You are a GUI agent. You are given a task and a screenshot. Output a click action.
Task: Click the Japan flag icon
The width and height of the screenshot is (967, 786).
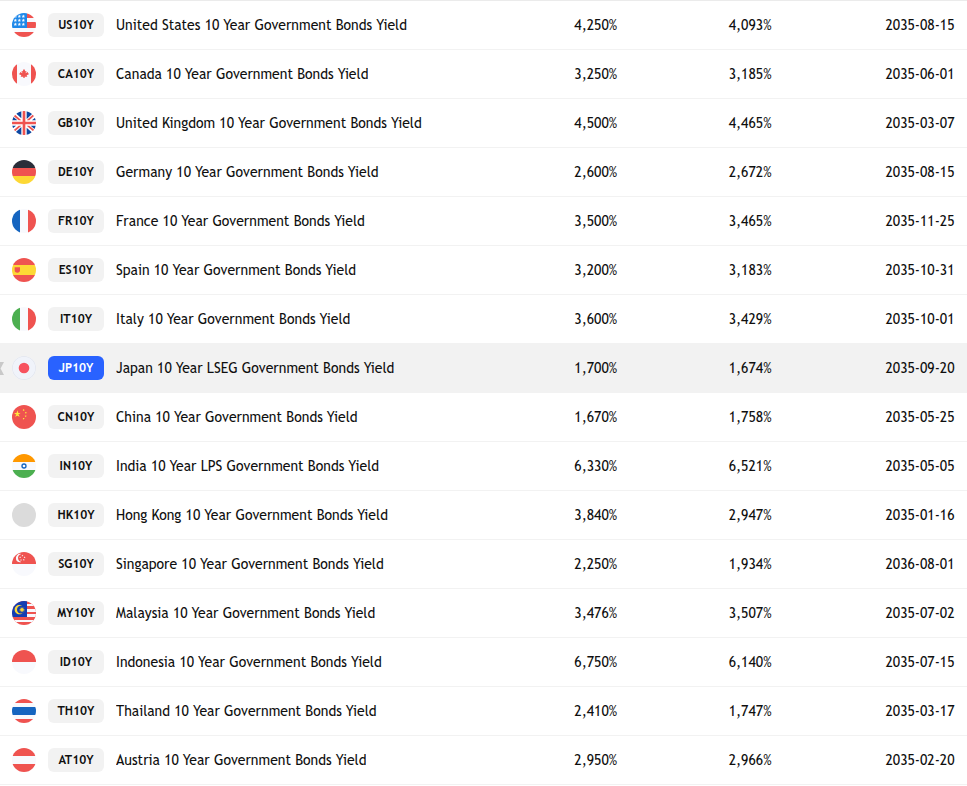click(24, 368)
